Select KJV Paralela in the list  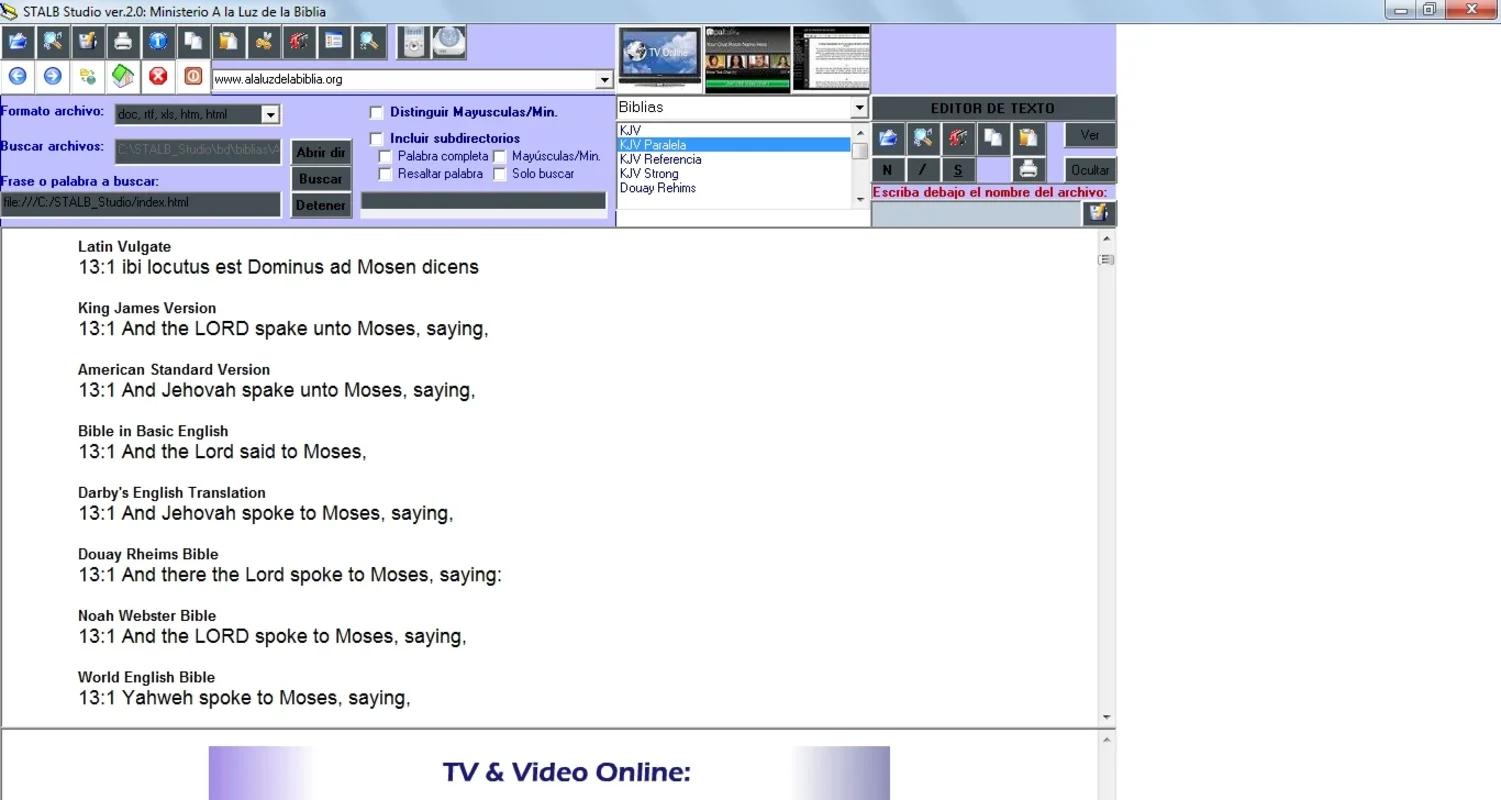[x=734, y=145]
